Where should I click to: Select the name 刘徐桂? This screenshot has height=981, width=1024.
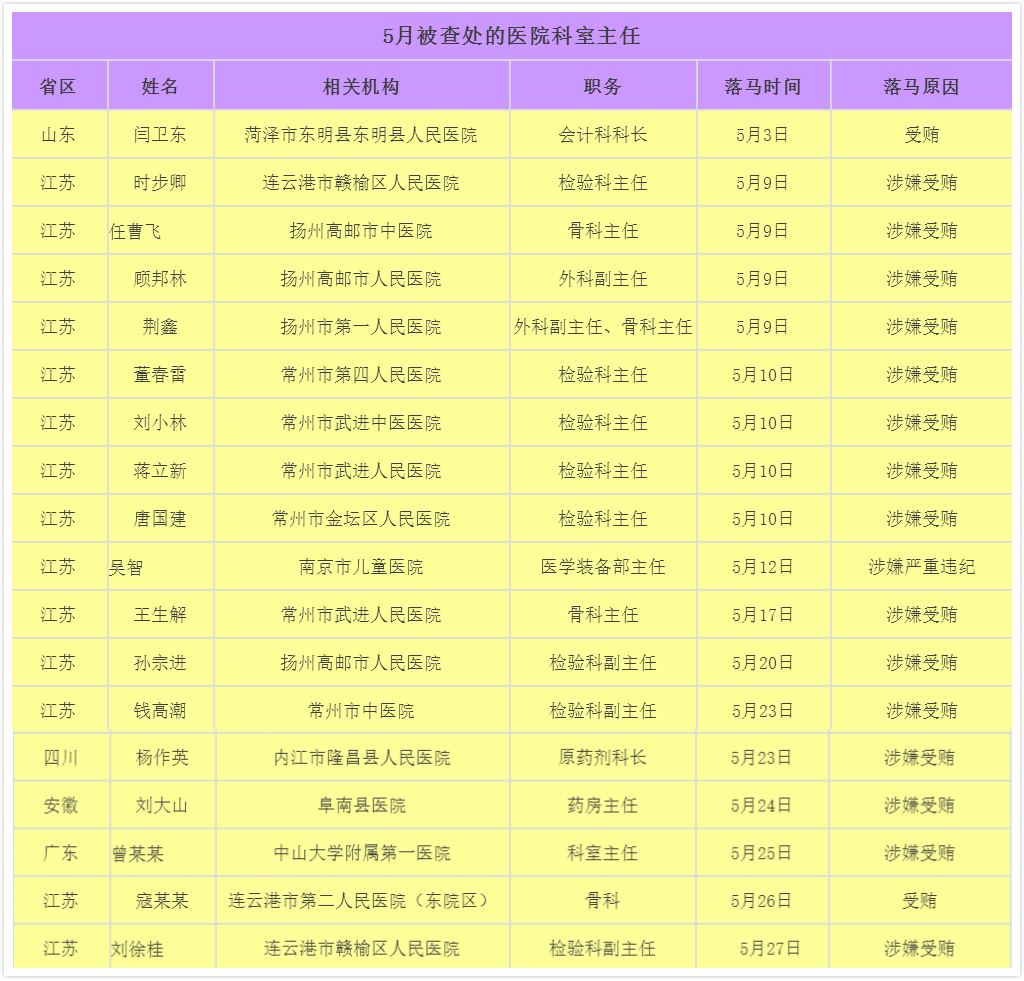(x=137, y=949)
